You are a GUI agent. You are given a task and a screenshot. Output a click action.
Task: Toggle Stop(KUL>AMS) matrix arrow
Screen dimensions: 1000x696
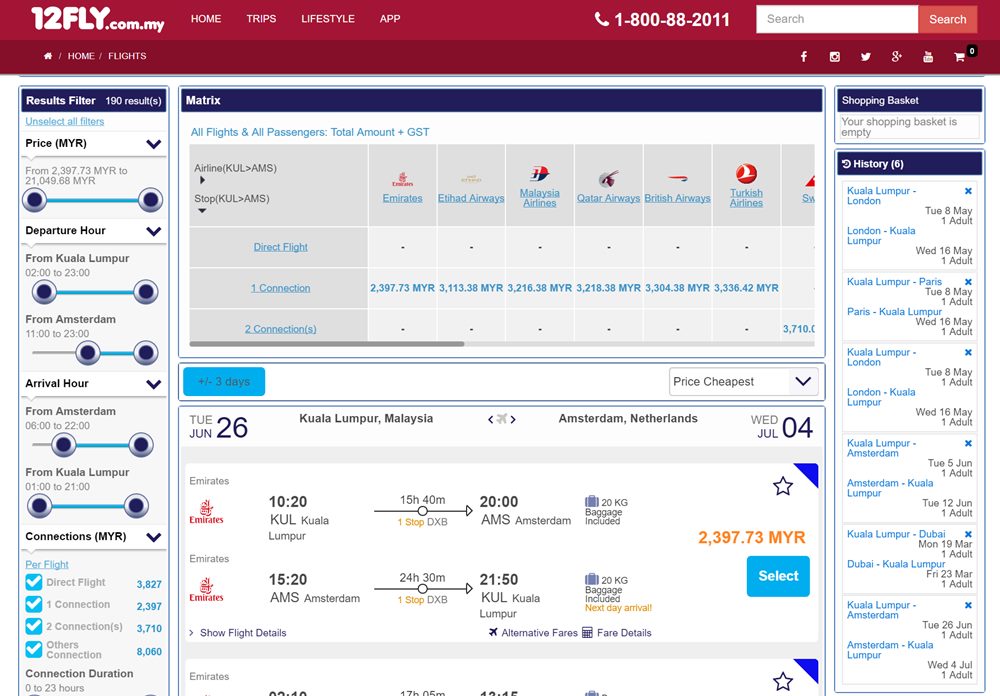point(202,211)
